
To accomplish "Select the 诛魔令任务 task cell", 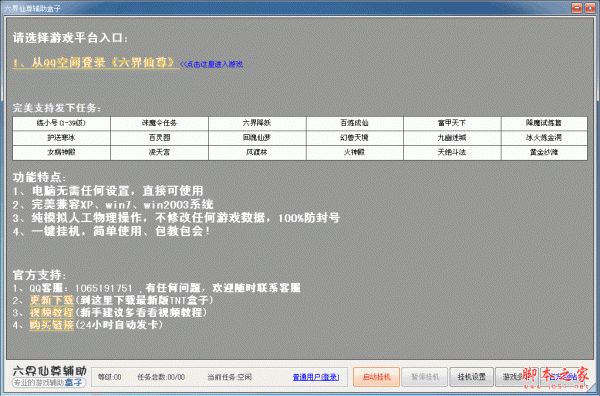I will (x=160, y=123).
